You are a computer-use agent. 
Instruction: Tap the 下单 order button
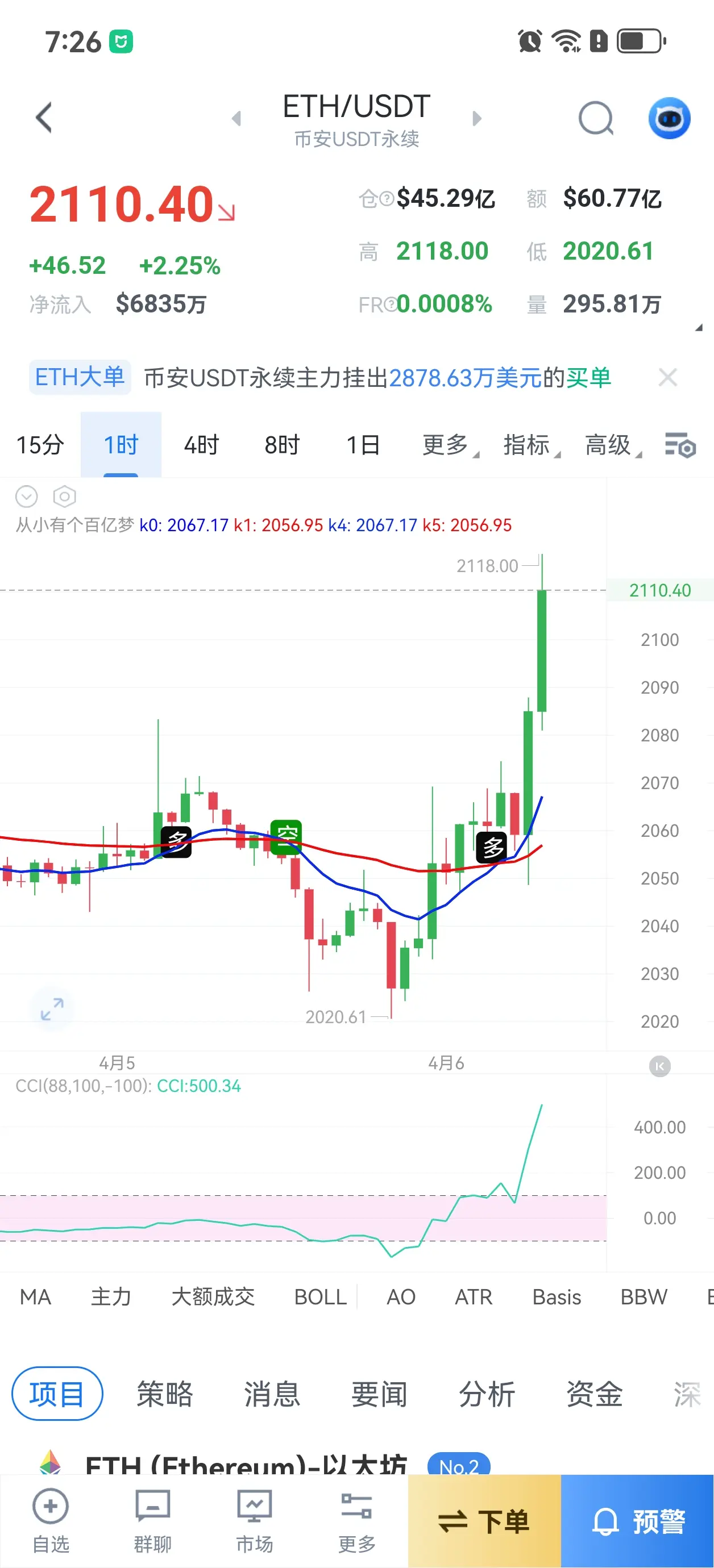click(x=484, y=1521)
